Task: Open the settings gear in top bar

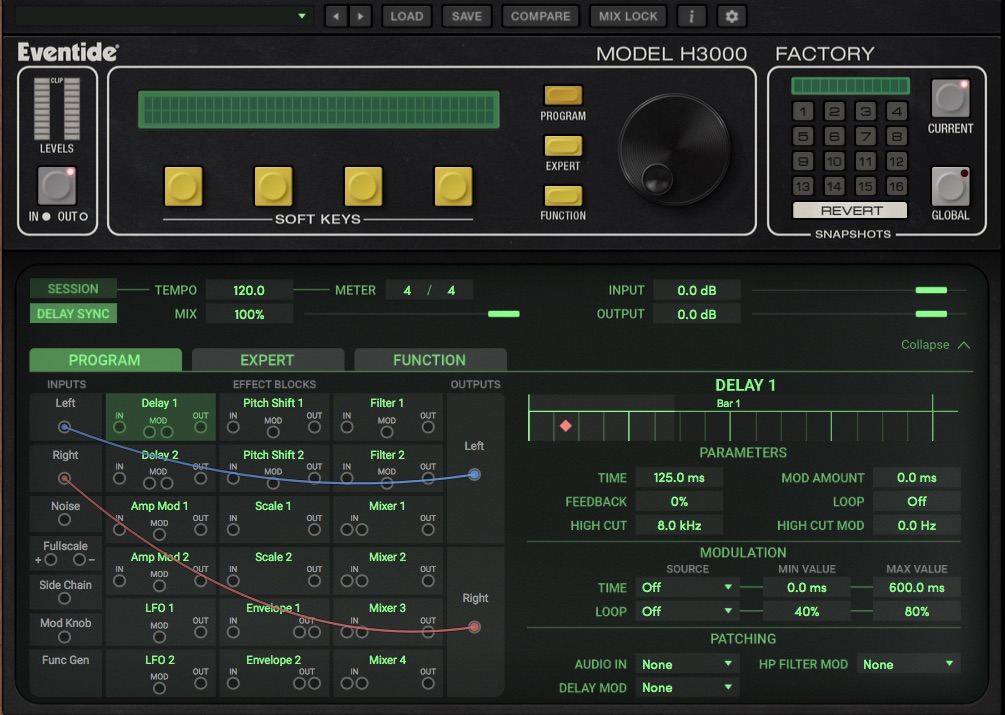Action: (x=731, y=16)
